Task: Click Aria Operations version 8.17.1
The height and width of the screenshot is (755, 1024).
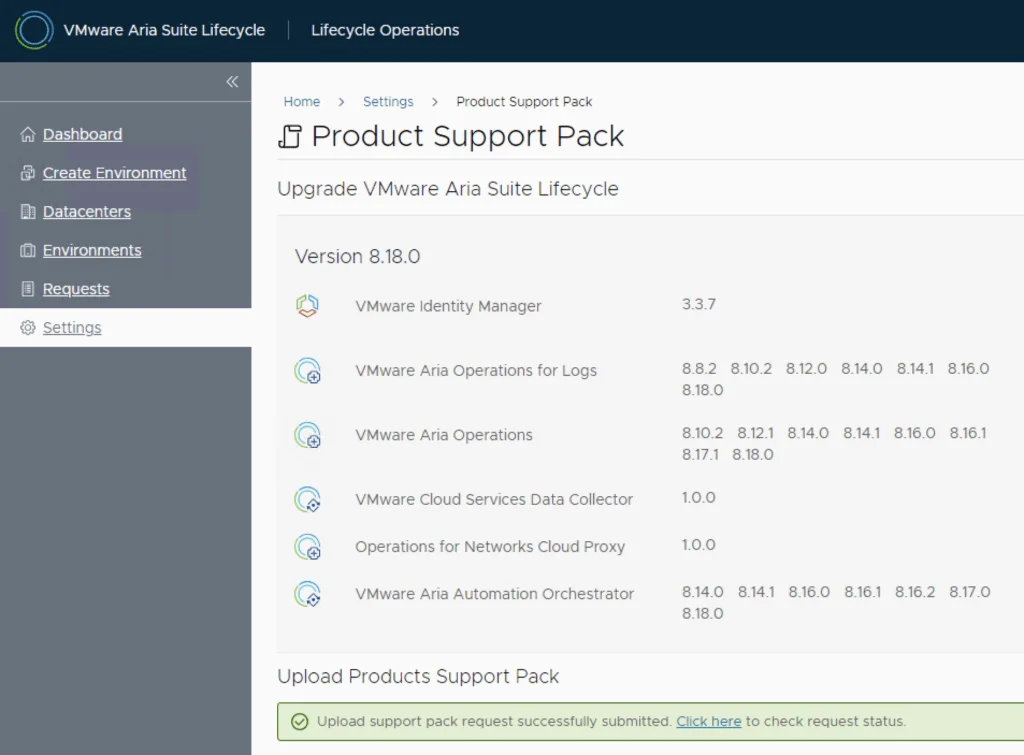Action: 700,455
